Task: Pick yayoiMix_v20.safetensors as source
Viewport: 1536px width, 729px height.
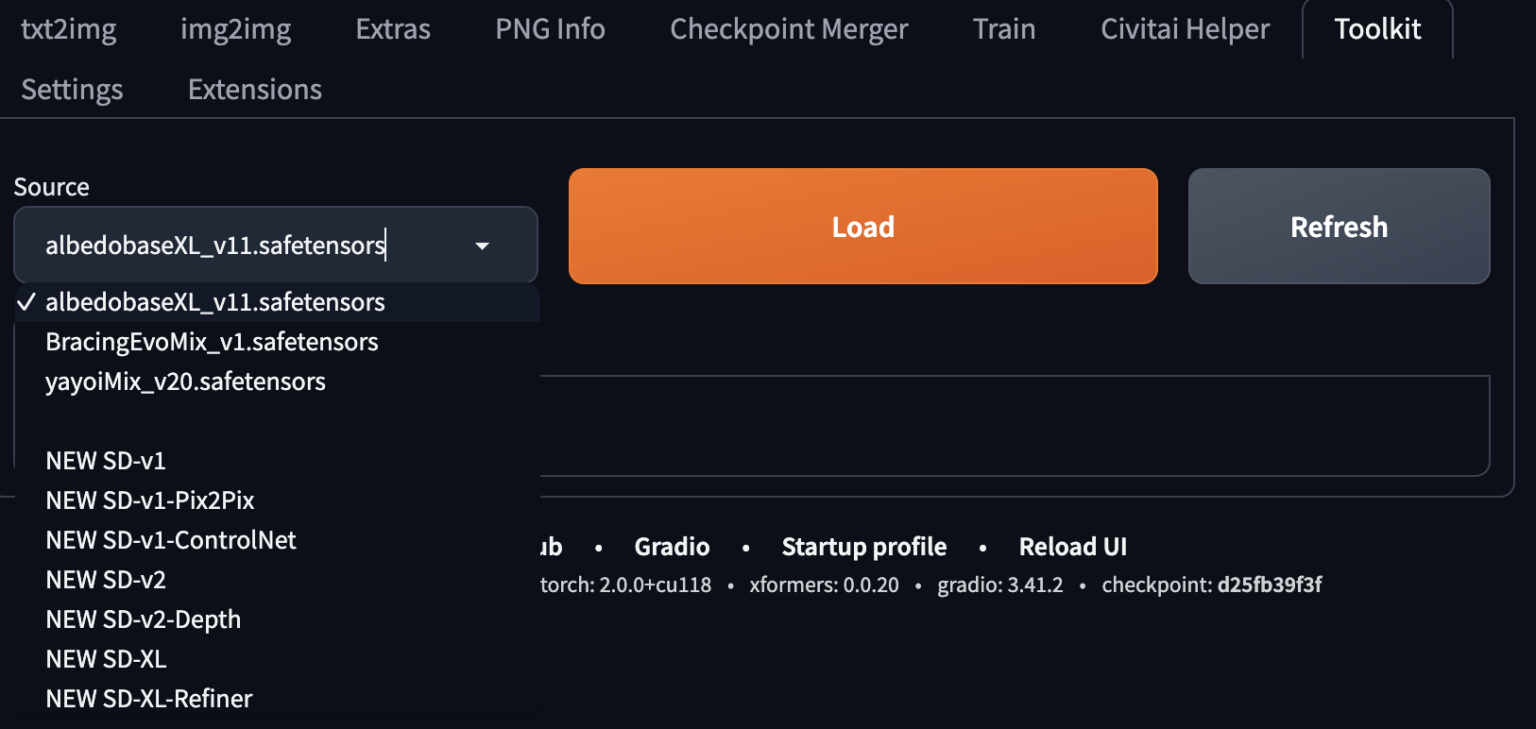Action: click(185, 382)
